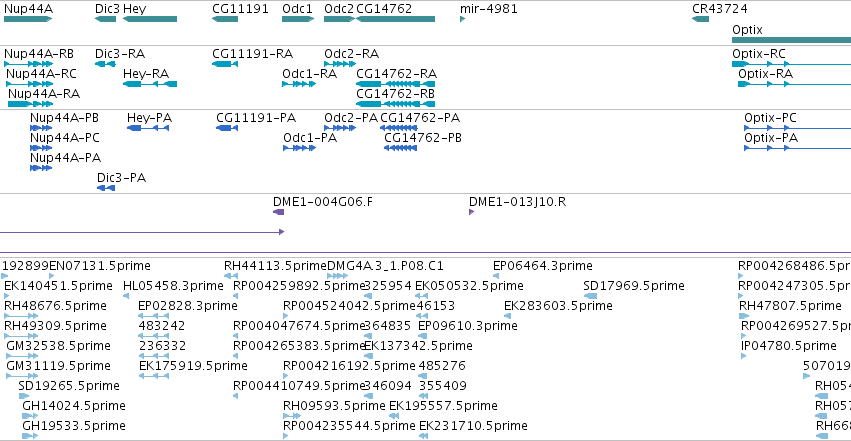Click the Odc2-PA protein
This screenshot has height=441, width=851.
point(351,118)
